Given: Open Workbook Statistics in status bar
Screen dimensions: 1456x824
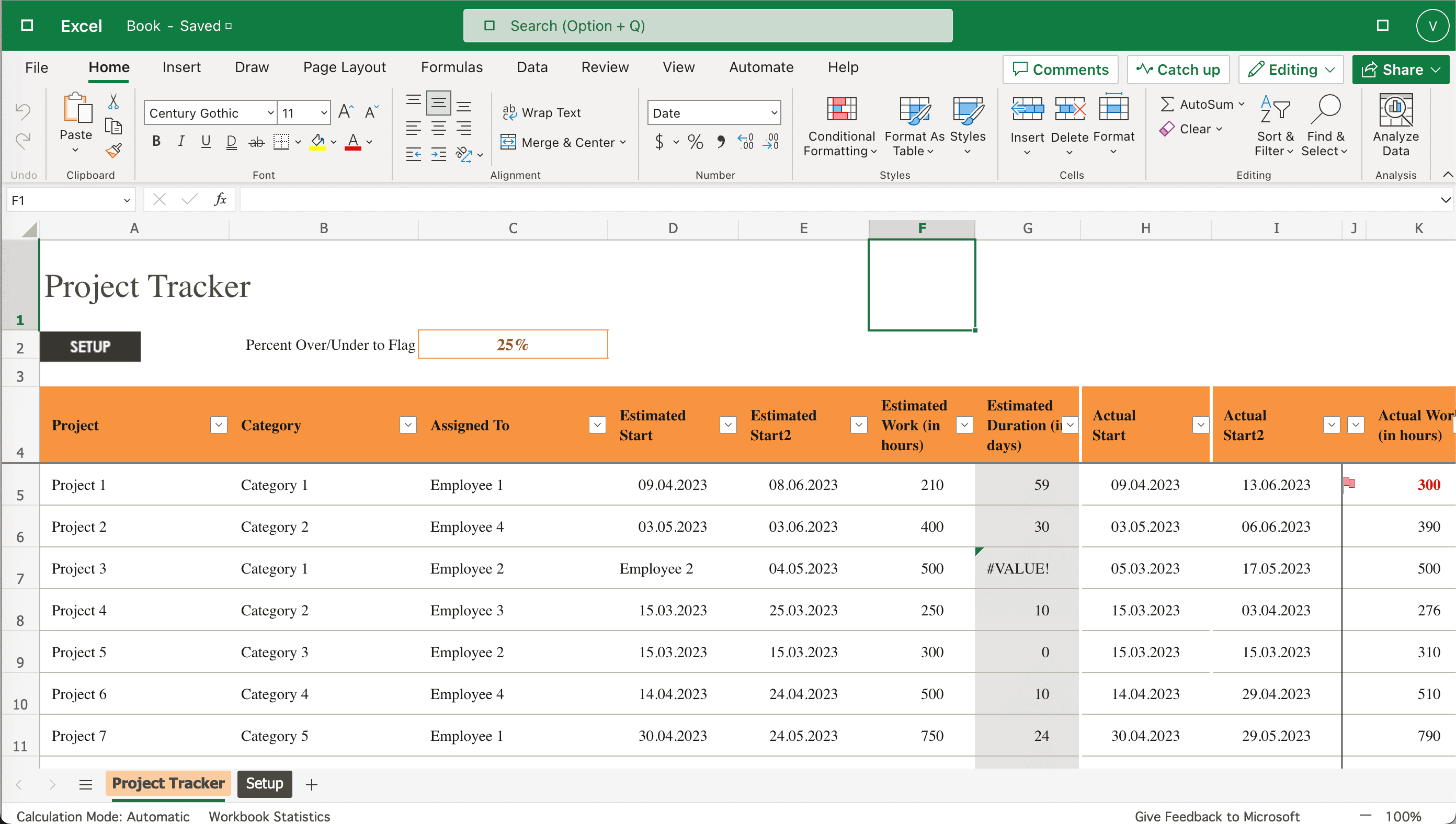Looking at the screenshot, I should (x=269, y=816).
